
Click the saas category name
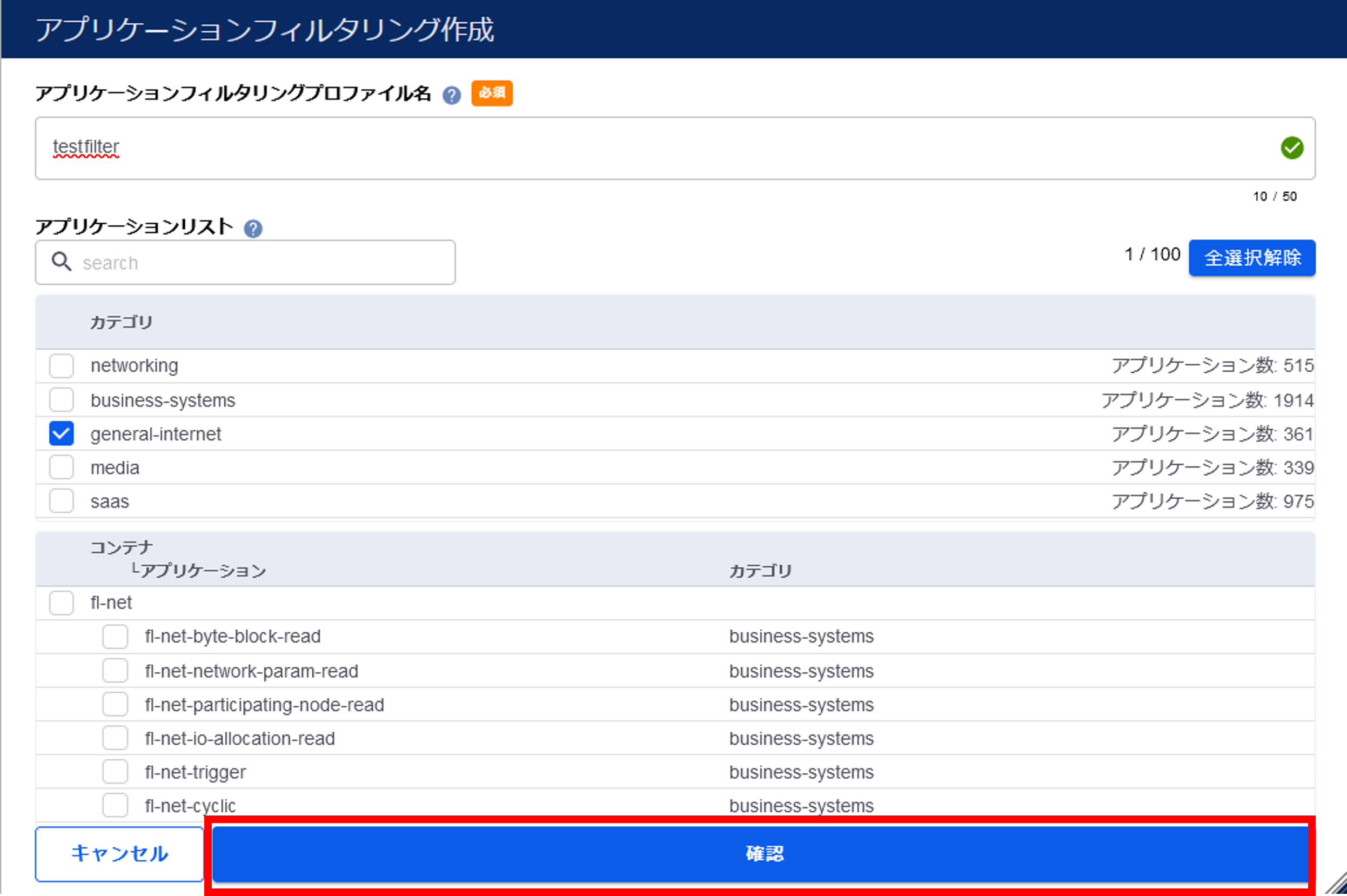(x=110, y=502)
